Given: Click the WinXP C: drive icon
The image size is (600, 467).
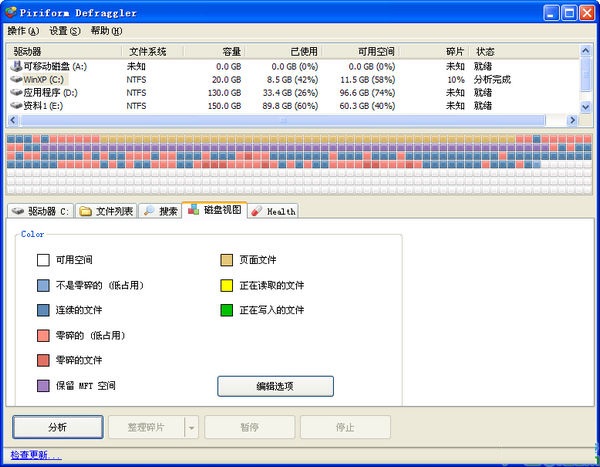Looking at the screenshot, I should (16, 79).
